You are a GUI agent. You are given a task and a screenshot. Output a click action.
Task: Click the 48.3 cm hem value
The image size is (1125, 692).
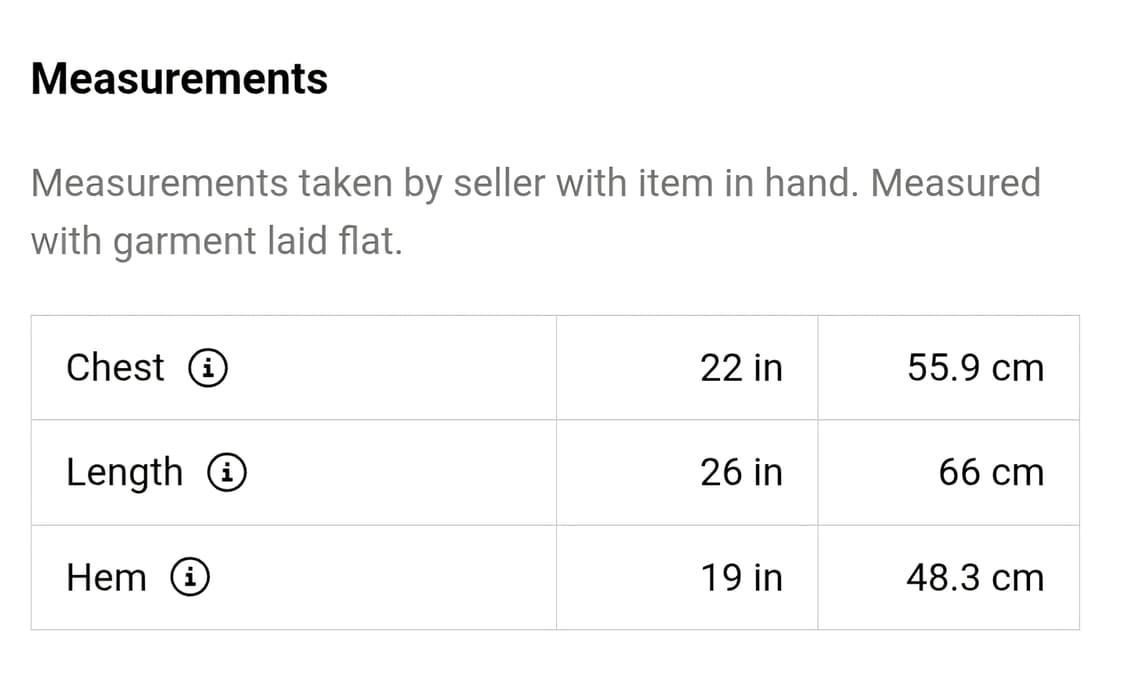(x=975, y=578)
